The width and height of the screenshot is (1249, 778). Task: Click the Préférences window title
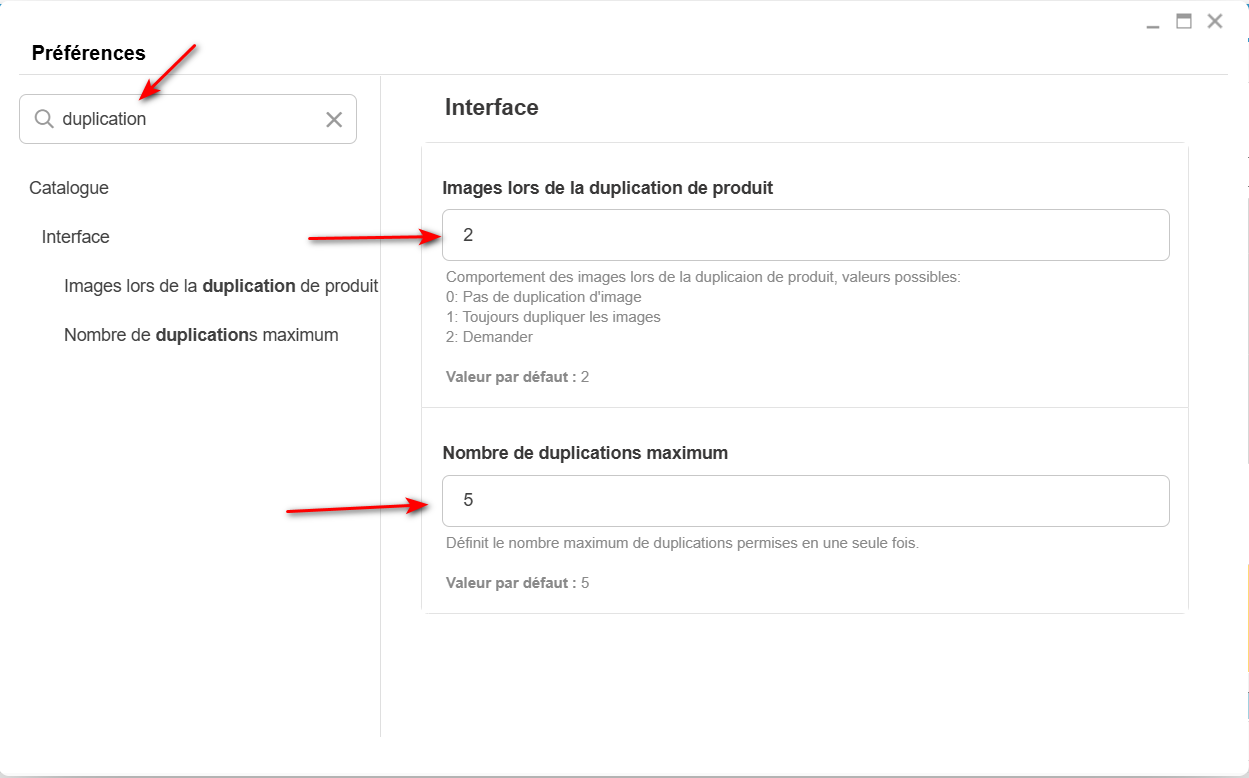coord(89,53)
